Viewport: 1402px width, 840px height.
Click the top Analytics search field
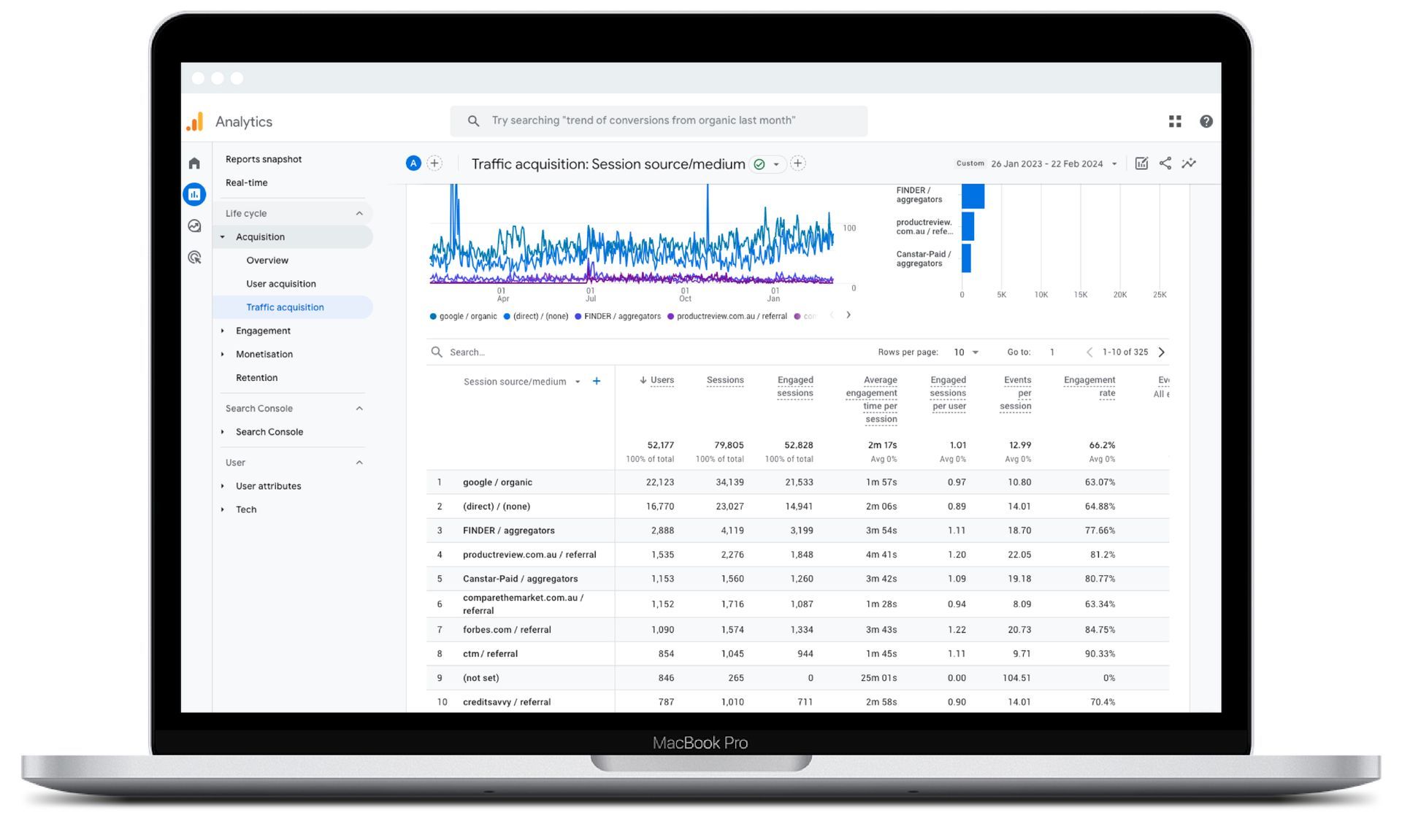pyautogui.click(x=659, y=121)
